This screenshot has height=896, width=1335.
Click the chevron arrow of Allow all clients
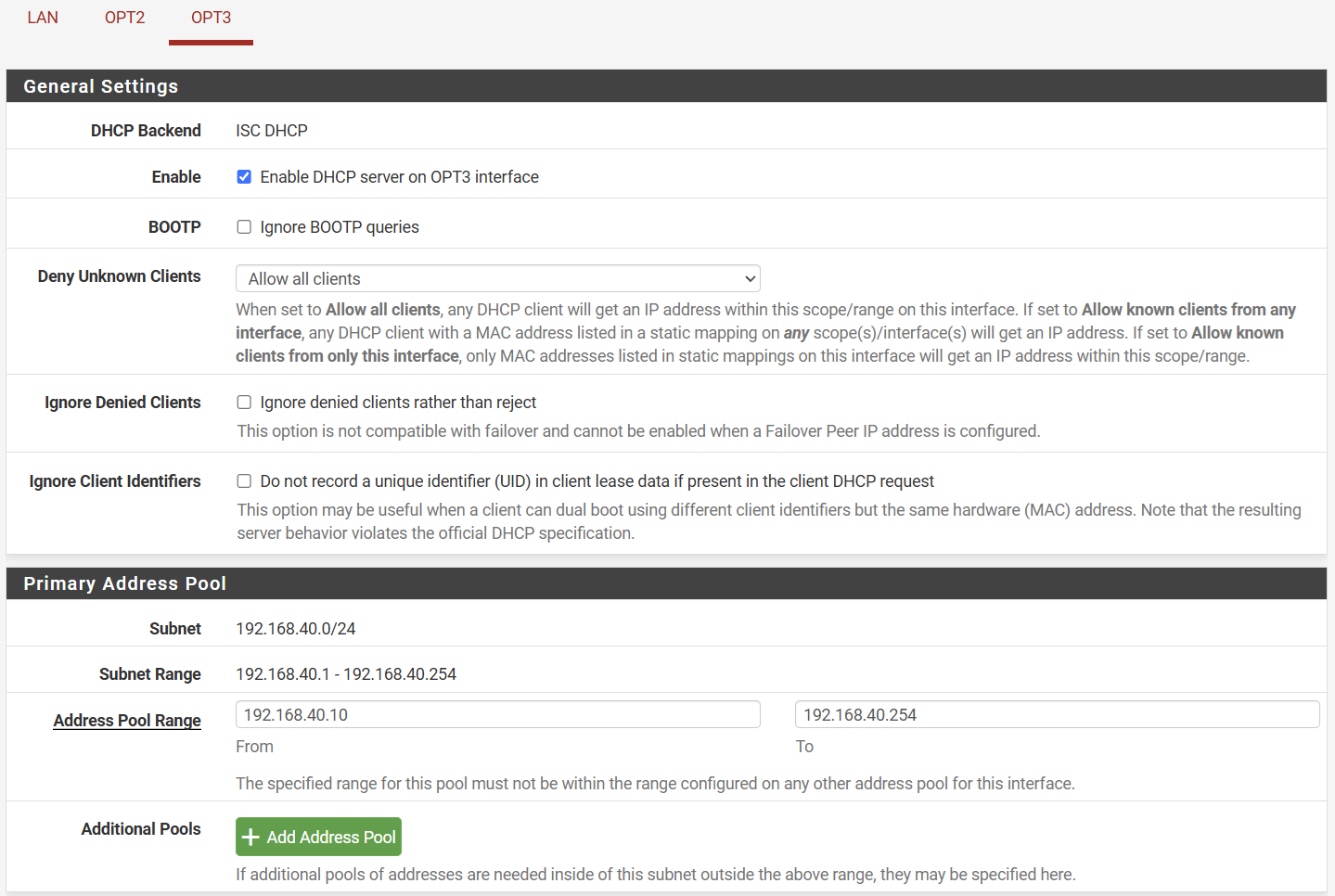point(750,279)
